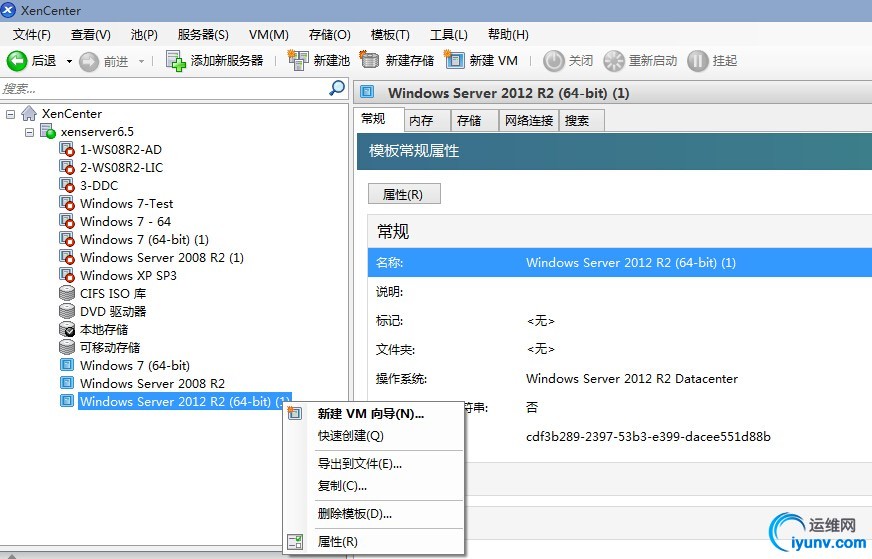Click the New Storage (新建存储) icon

(369, 60)
